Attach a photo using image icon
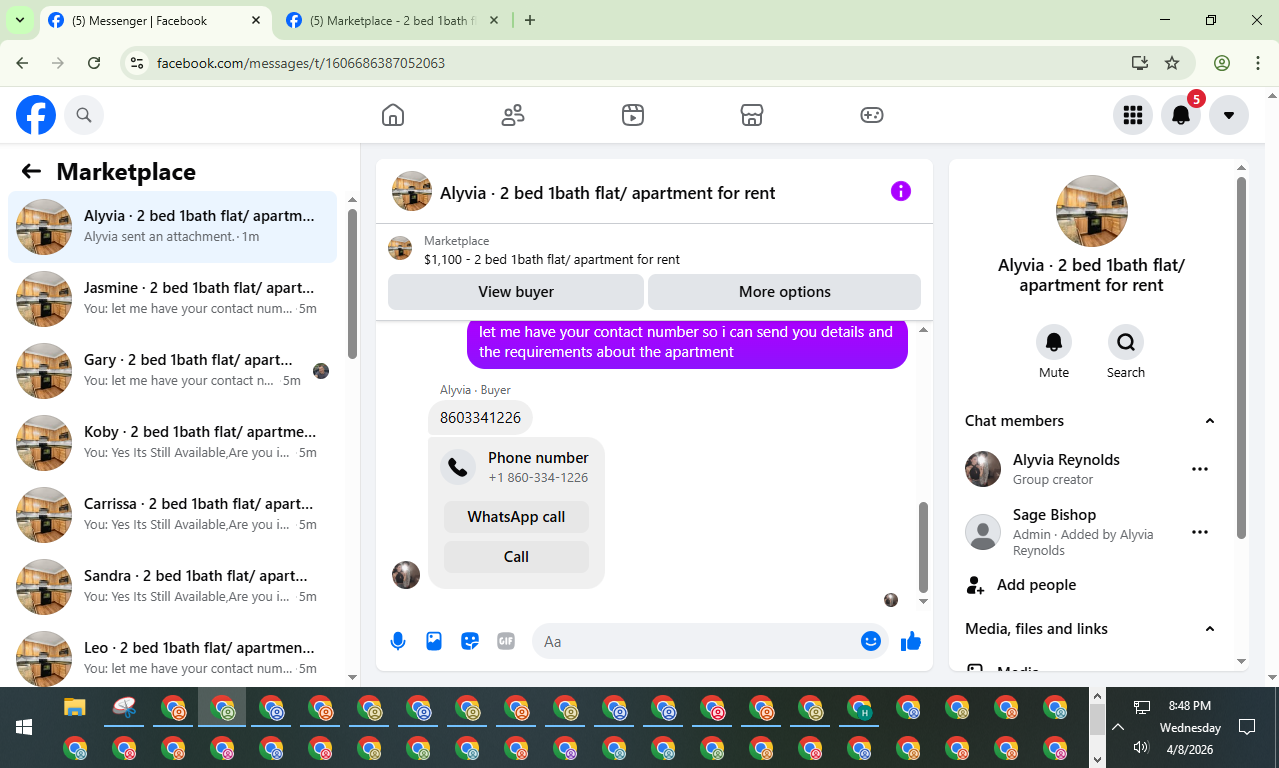 pyautogui.click(x=434, y=641)
